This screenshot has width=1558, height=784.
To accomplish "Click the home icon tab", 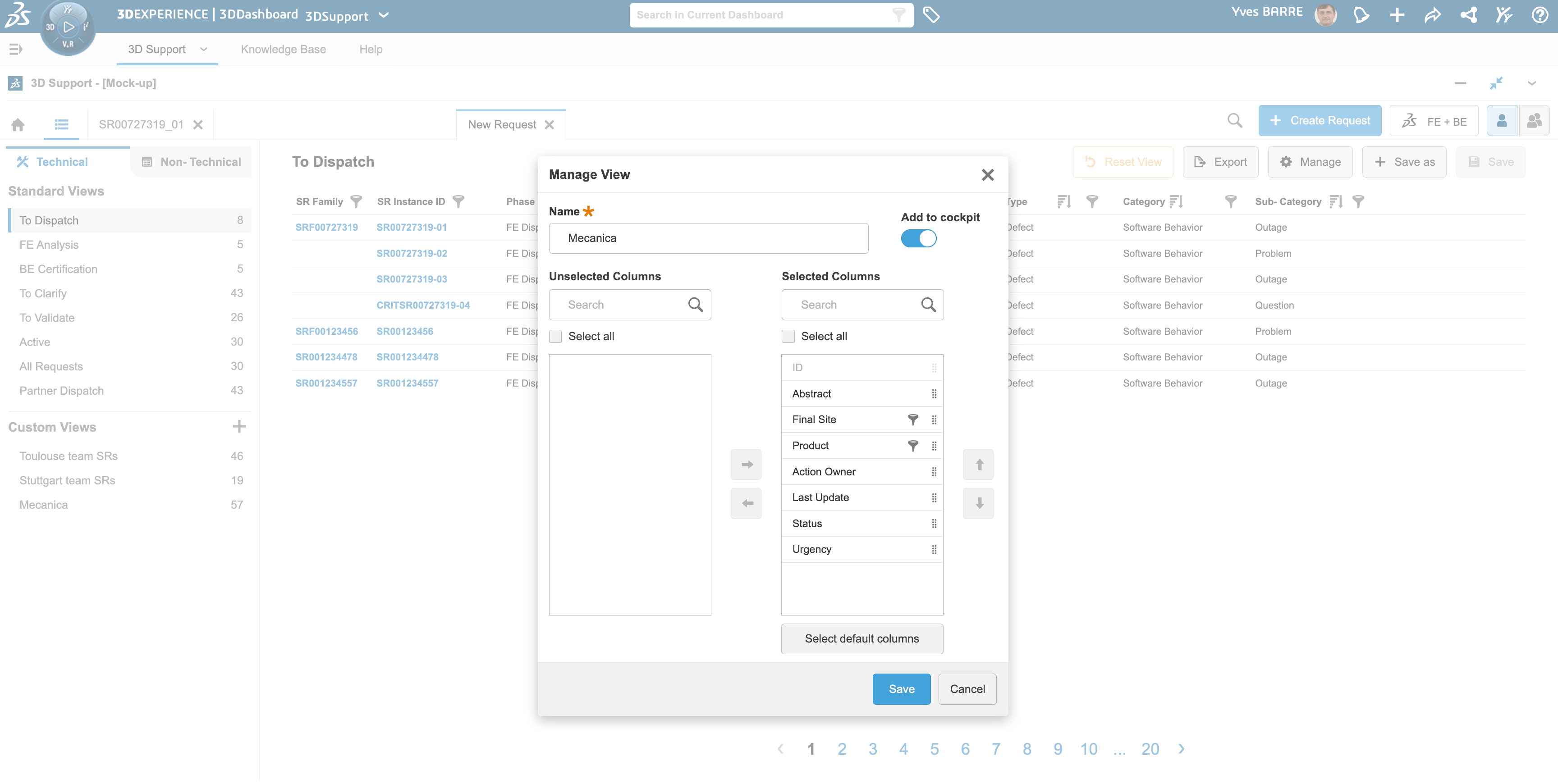I will coord(18,124).
